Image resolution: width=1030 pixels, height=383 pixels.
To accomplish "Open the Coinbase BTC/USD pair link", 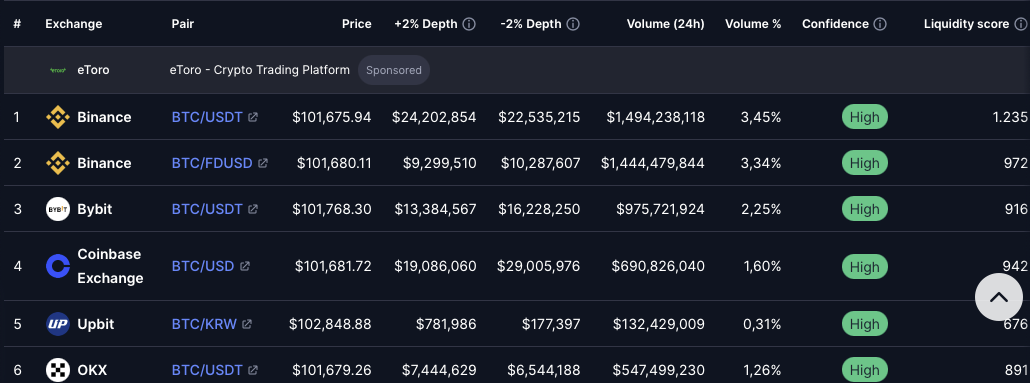I will point(203,266).
